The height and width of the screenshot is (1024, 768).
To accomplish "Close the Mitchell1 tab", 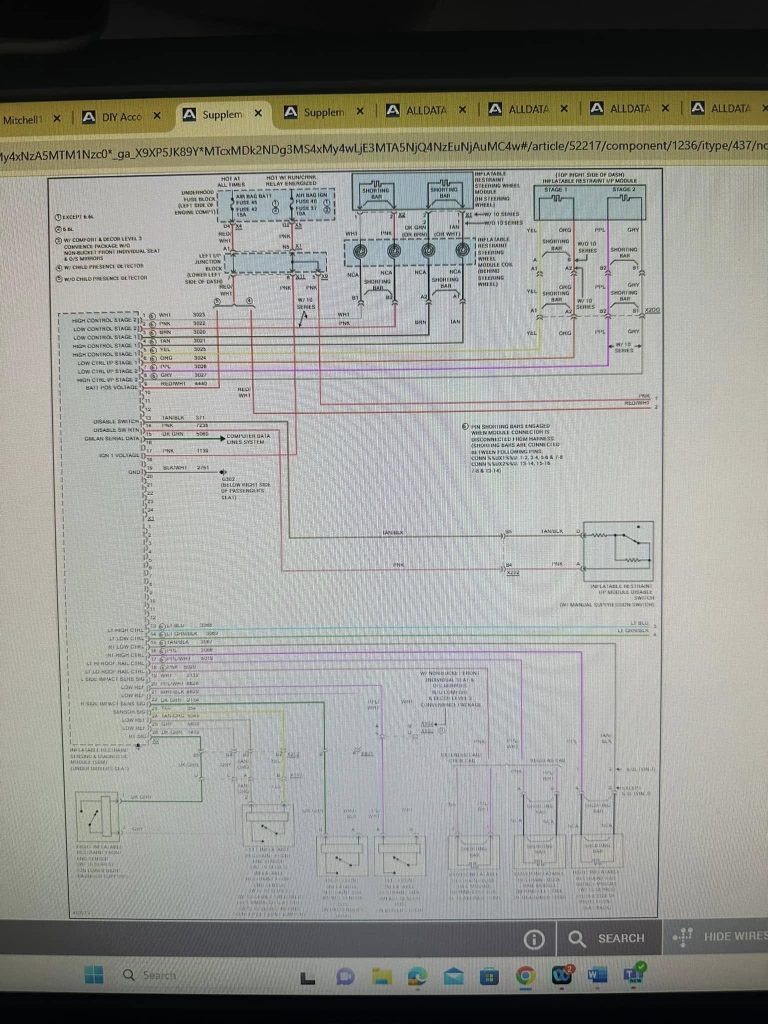I will [57, 118].
